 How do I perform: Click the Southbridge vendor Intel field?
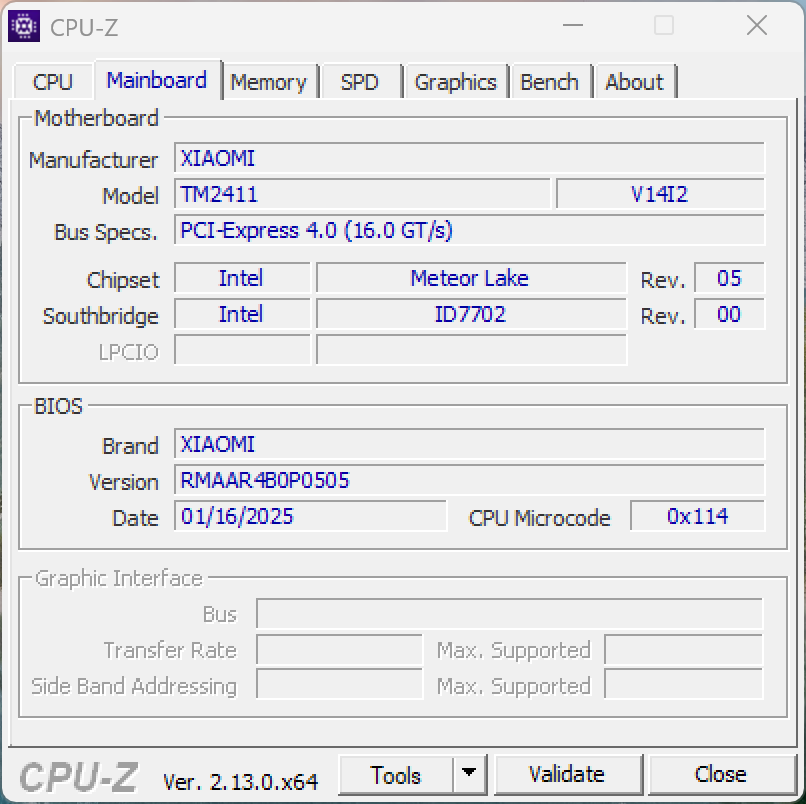click(242, 314)
